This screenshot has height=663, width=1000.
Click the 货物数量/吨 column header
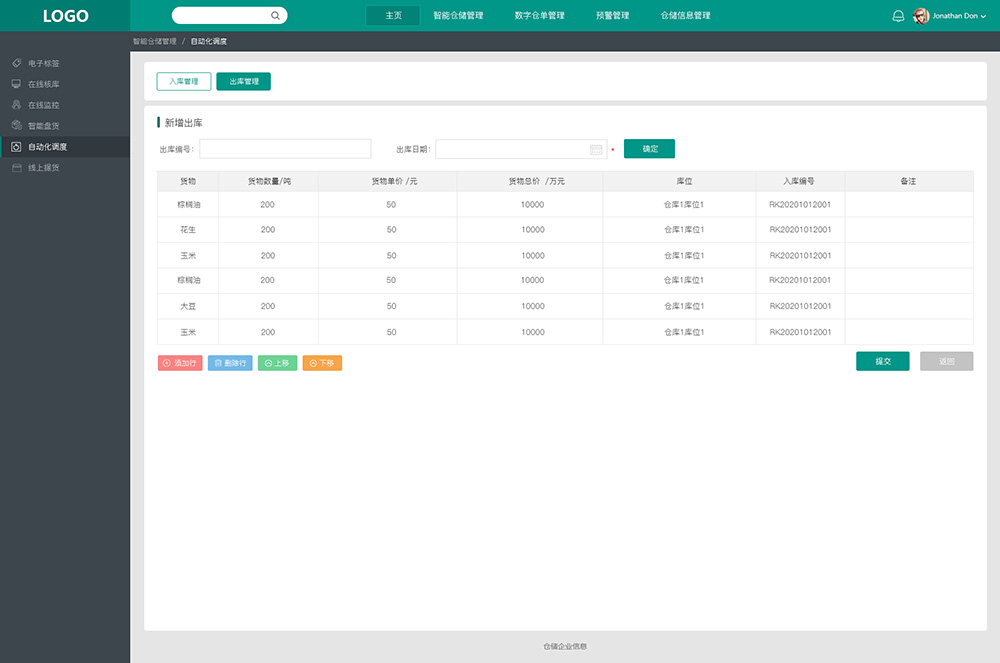268,181
